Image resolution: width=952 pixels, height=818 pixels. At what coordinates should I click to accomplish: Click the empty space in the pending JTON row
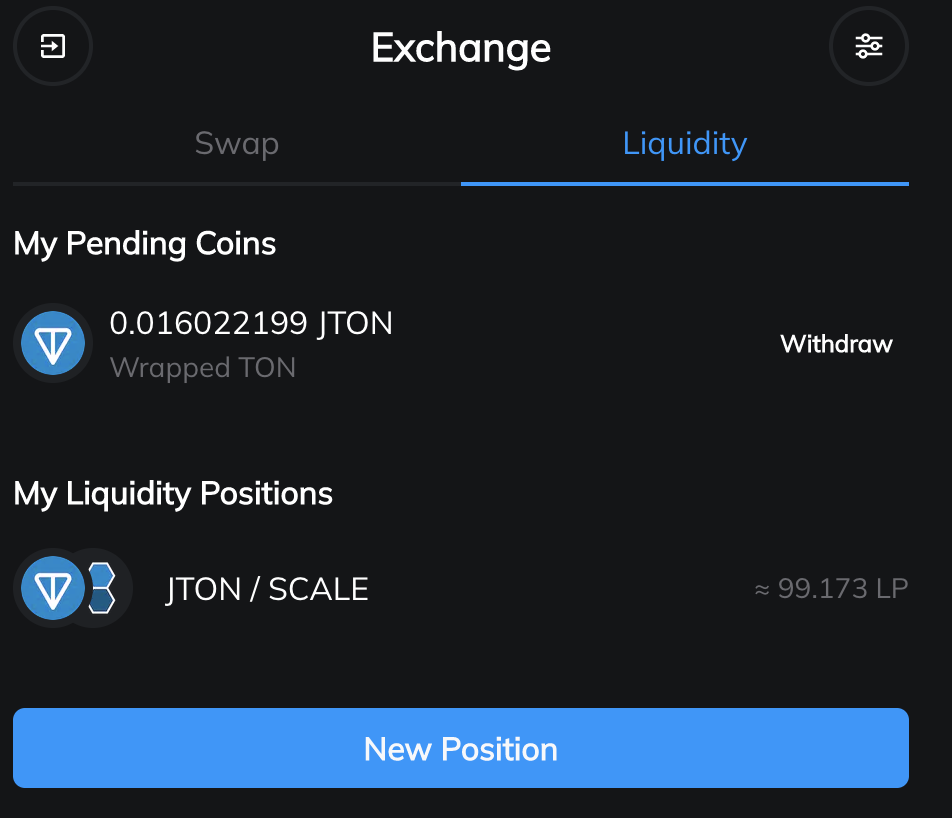pyautogui.click(x=580, y=344)
